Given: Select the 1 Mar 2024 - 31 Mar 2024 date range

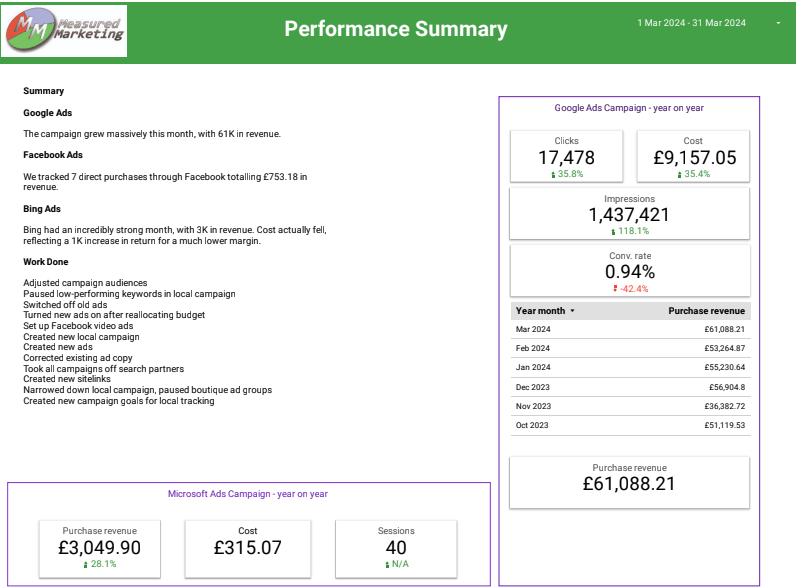Looking at the screenshot, I should (x=691, y=23).
